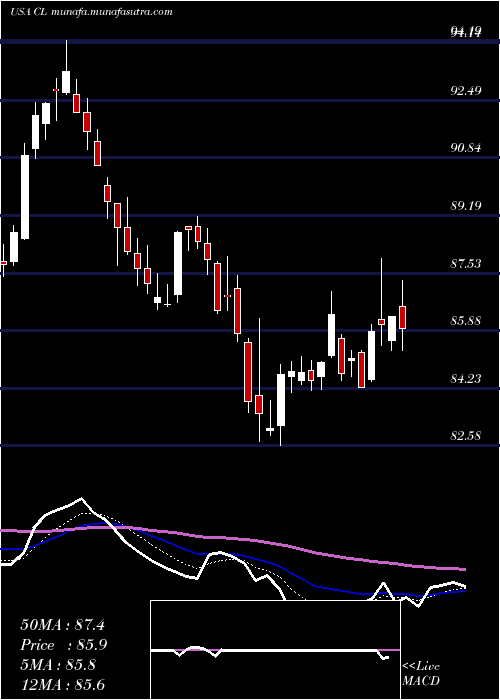Click the Live MACD inset chart
This screenshot has height=700, width=500.
click(x=275, y=650)
